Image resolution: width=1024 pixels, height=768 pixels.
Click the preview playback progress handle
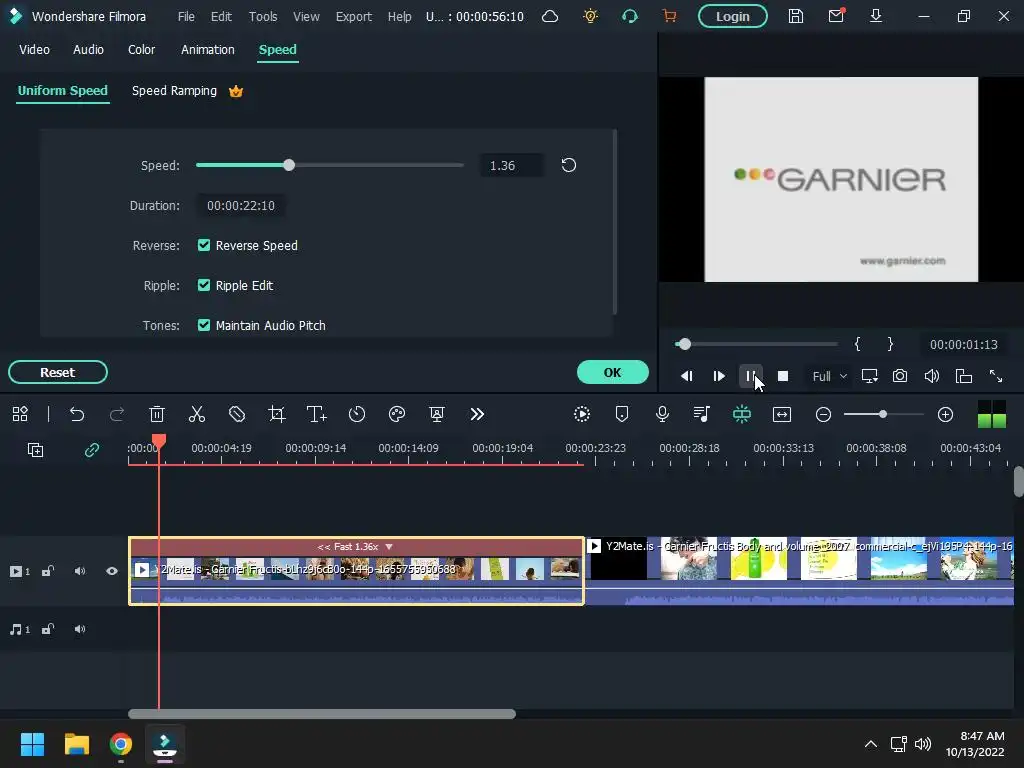(x=684, y=344)
